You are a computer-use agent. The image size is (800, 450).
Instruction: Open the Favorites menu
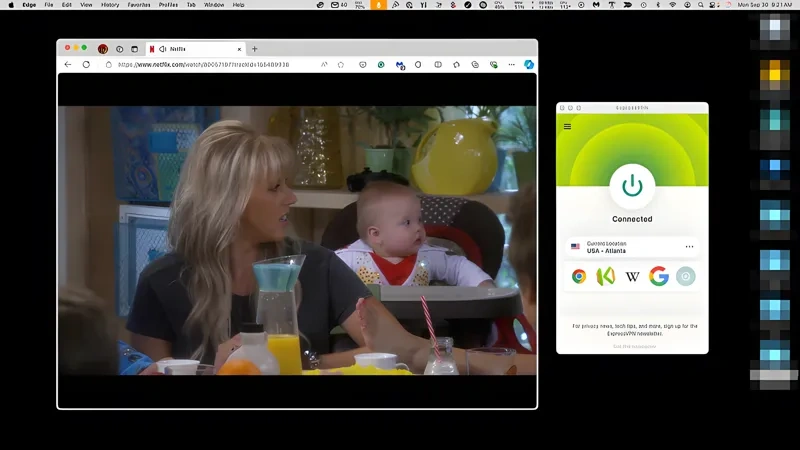coord(139,5)
